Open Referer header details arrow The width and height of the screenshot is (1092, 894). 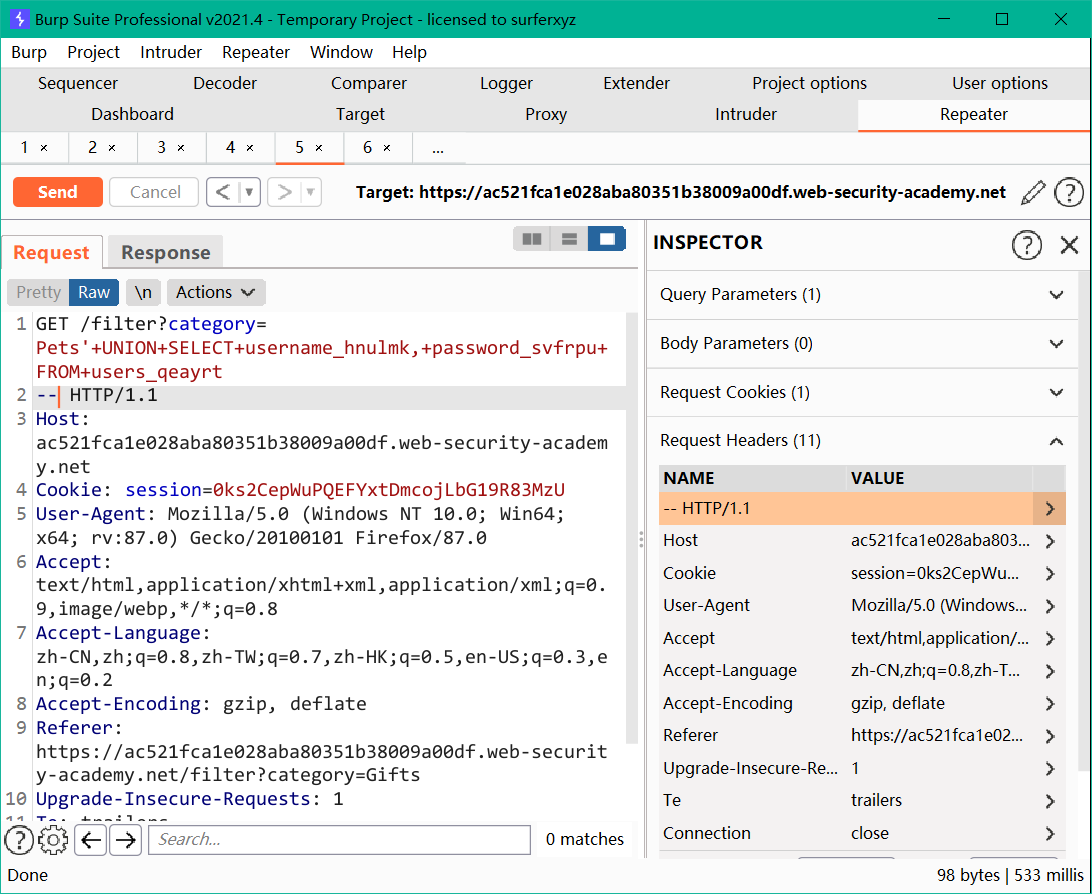coord(1050,736)
